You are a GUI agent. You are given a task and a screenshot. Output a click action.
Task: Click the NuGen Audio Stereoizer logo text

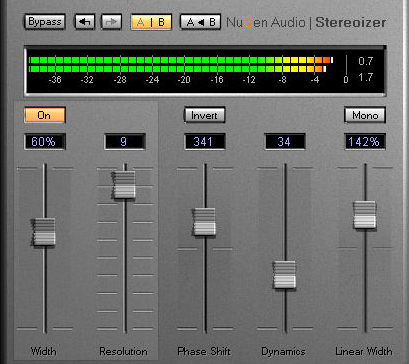pyautogui.click(x=306, y=23)
